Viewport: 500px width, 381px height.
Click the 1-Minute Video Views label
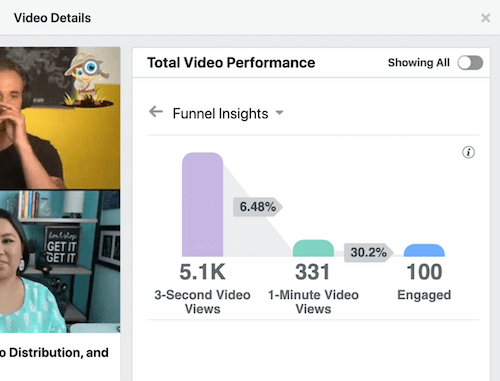click(313, 302)
